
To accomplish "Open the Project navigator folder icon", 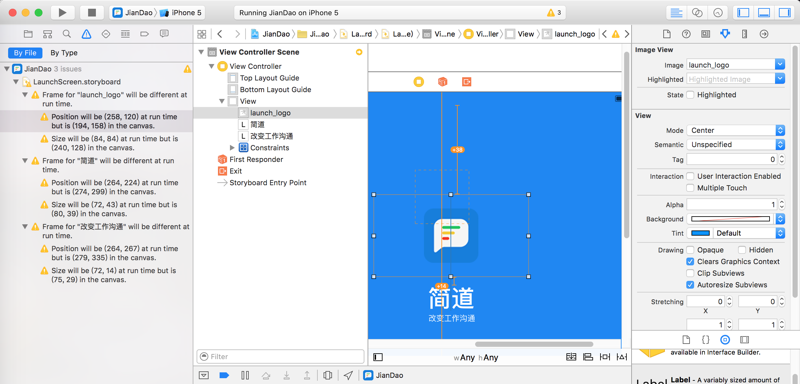I will (29, 34).
